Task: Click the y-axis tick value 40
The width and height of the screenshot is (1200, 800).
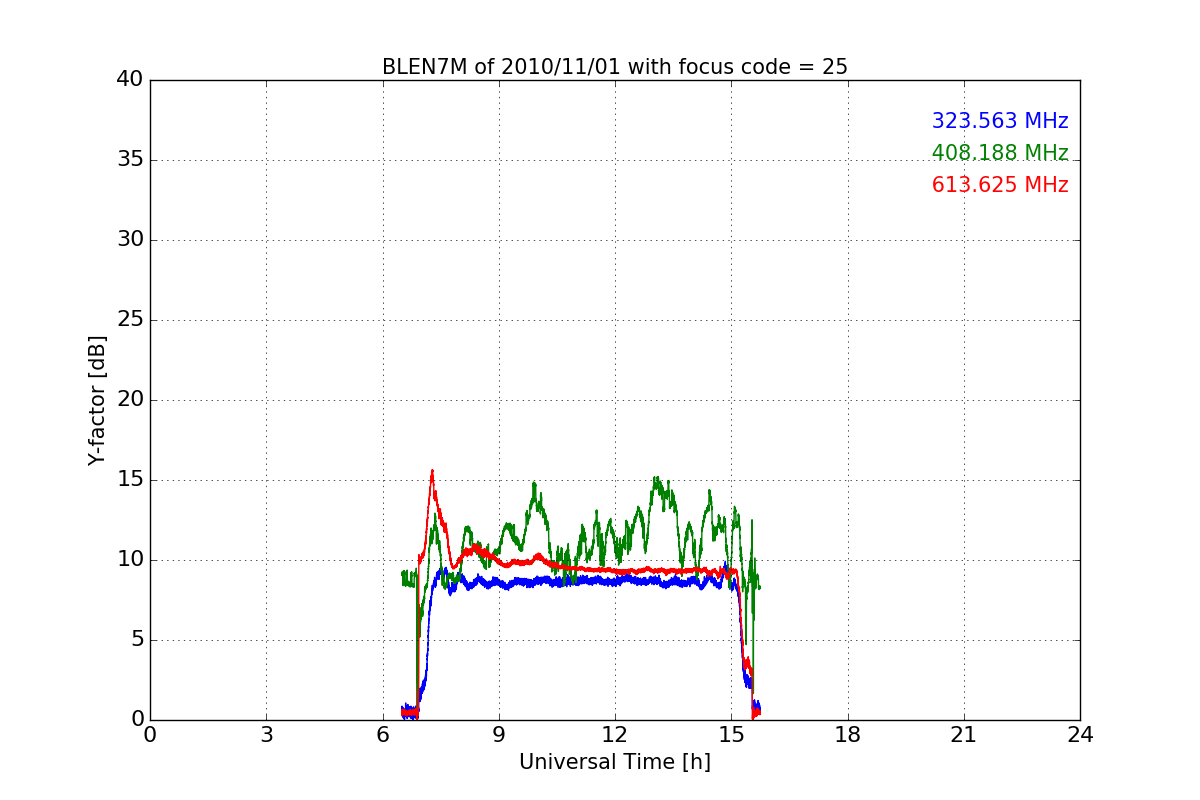Action: (129, 80)
